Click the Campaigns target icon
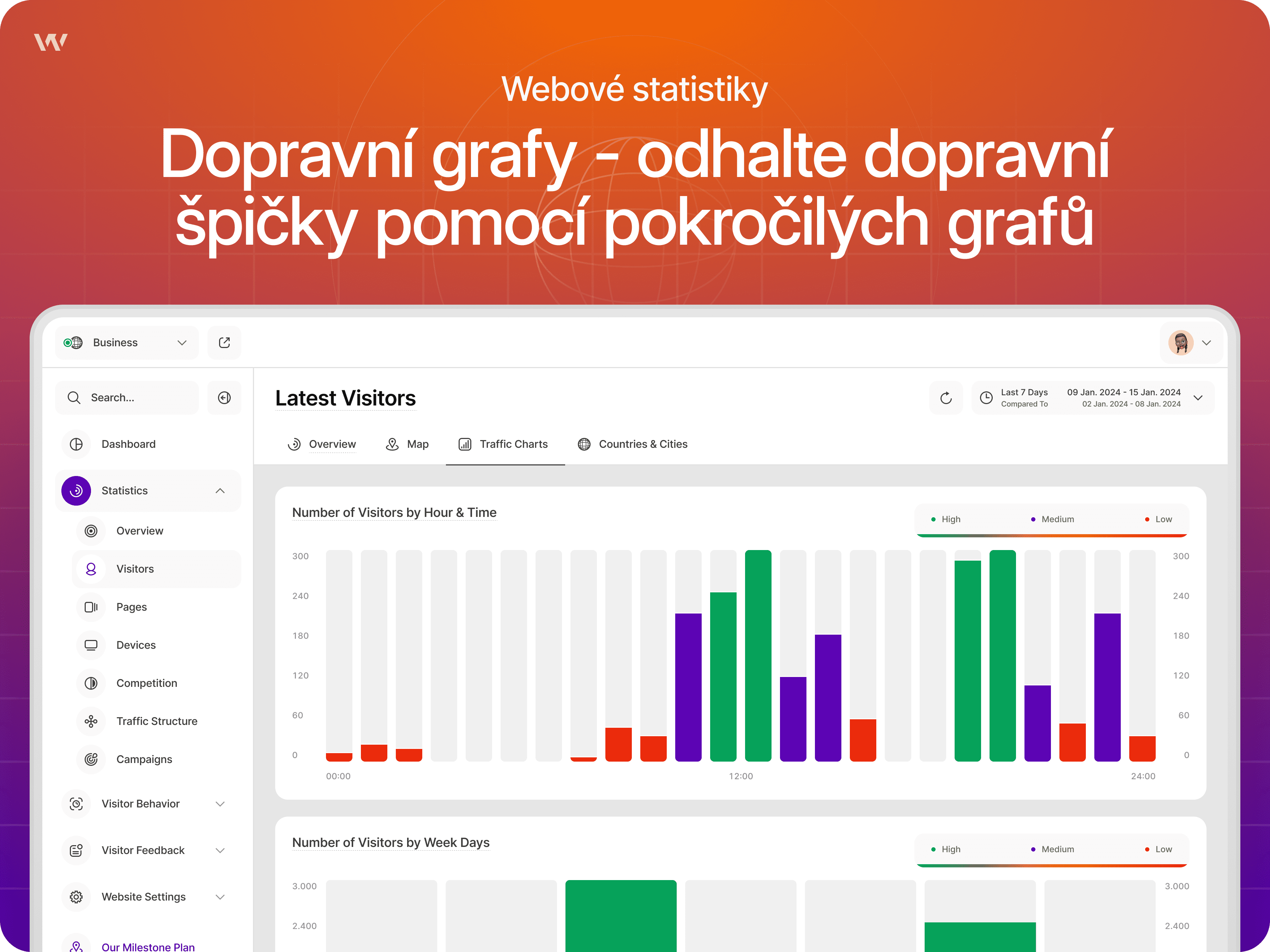Viewport: 1270px width, 952px height. coord(91,759)
